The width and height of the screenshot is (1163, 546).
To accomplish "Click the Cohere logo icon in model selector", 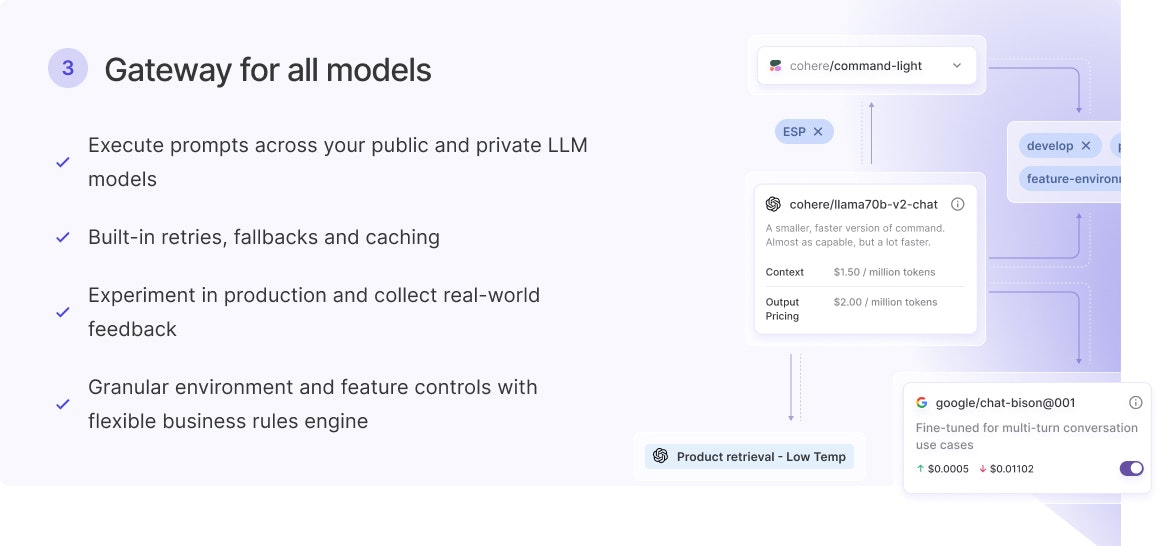I will click(775, 66).
